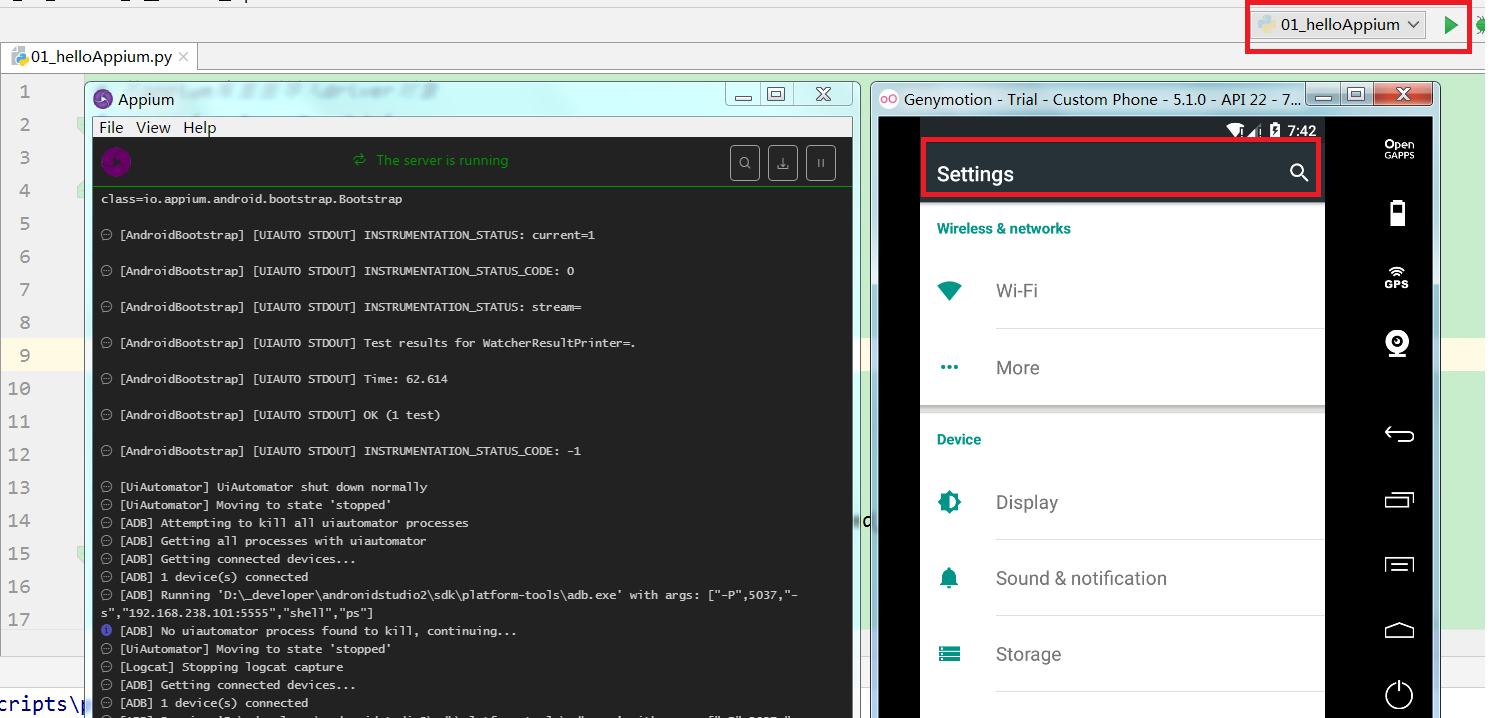Close the 01_helloAppium.py editor tab
1491x718 pixels.
click(x=184, y=57)
